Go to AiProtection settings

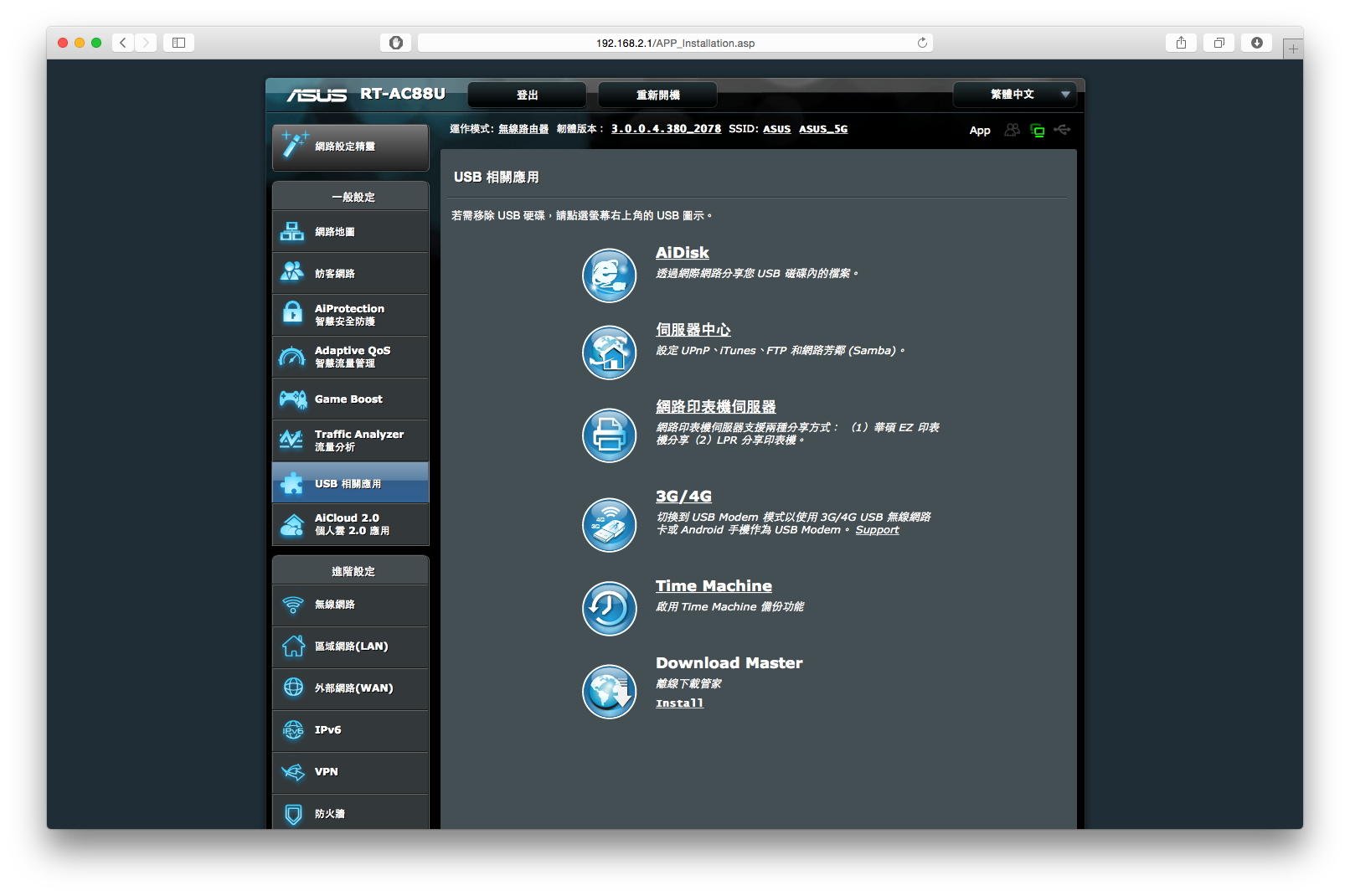click(x=350, y=315)
